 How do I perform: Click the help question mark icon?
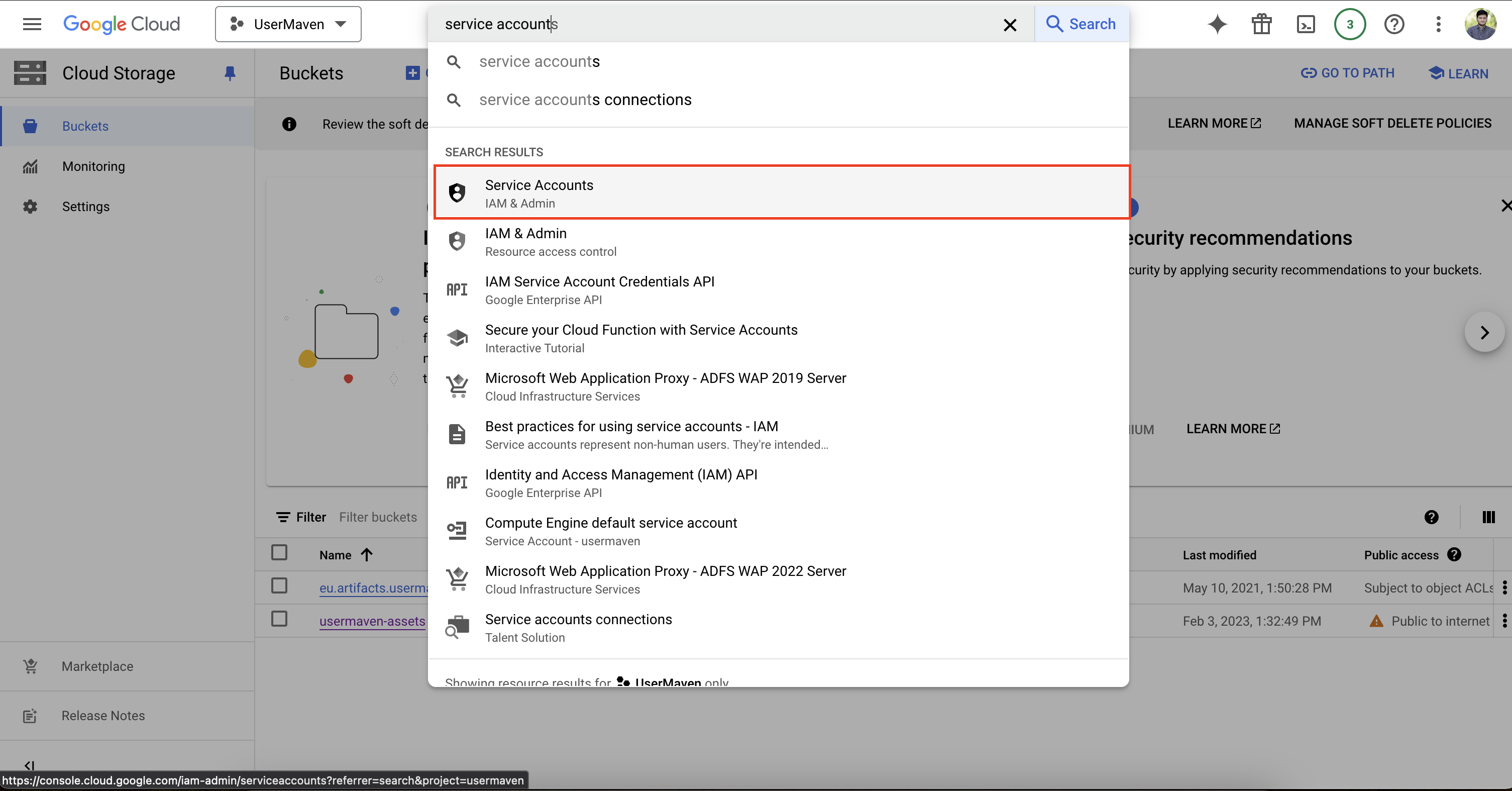click(1394, 24)
